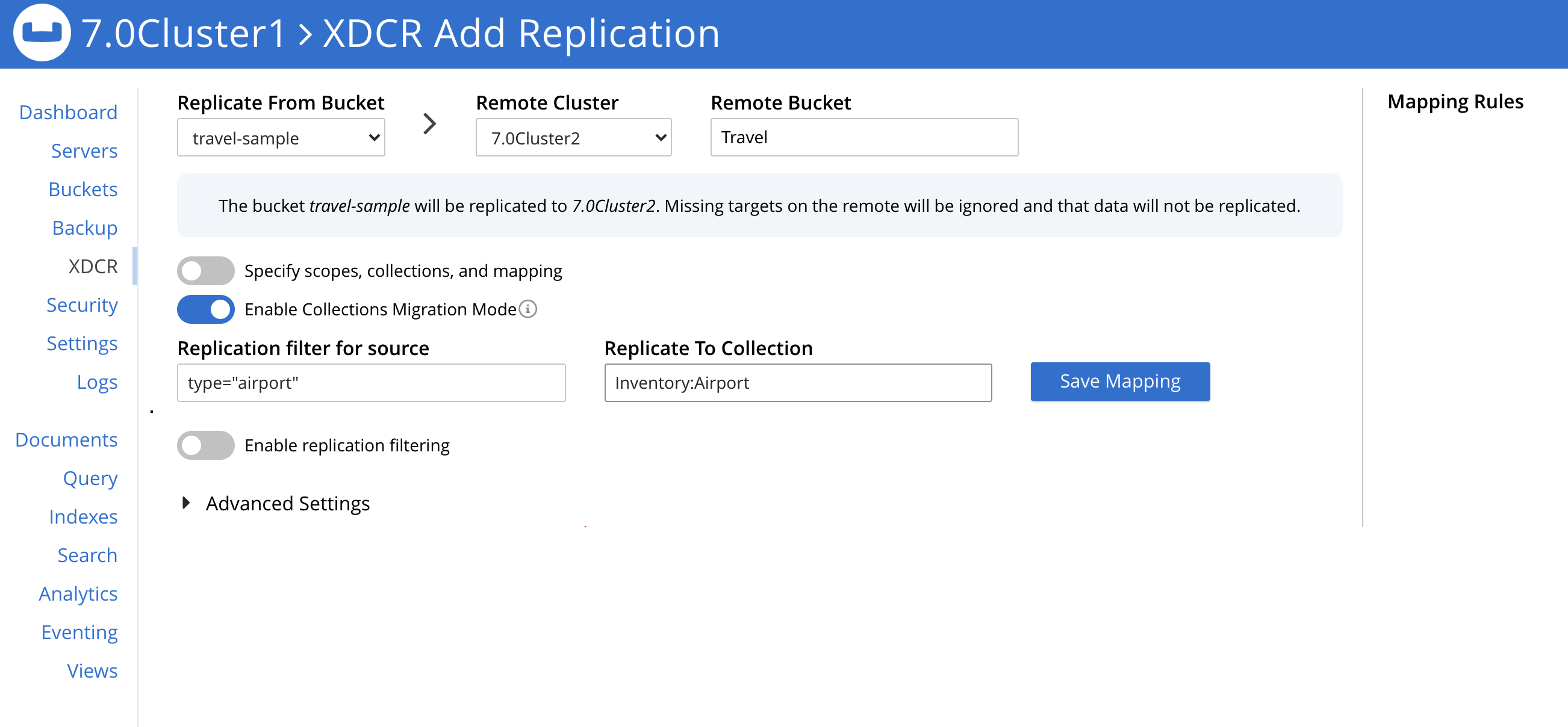The height and width of the screenshot is (727, 1568).
Task: Click the Couchbase logo icon
Action: (42, 33)
